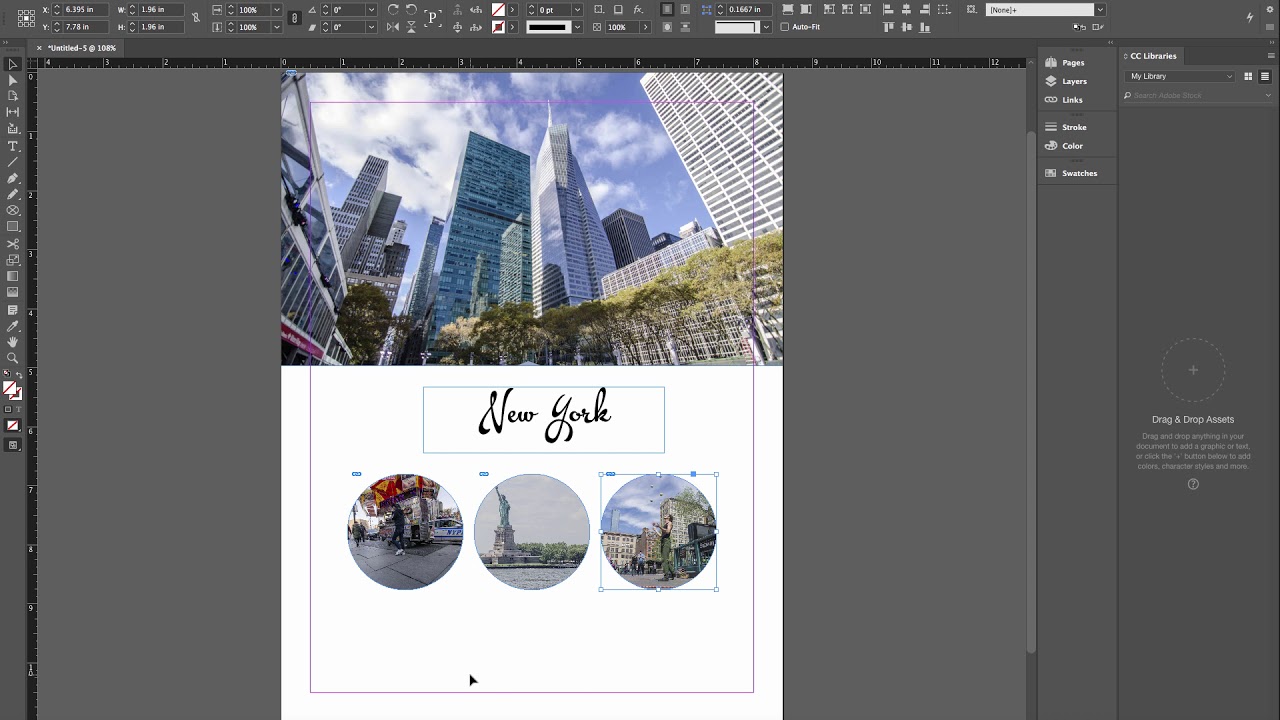Select the Line tool
The width and height of the screenshot is (1280, 720).
pos(12,162)
